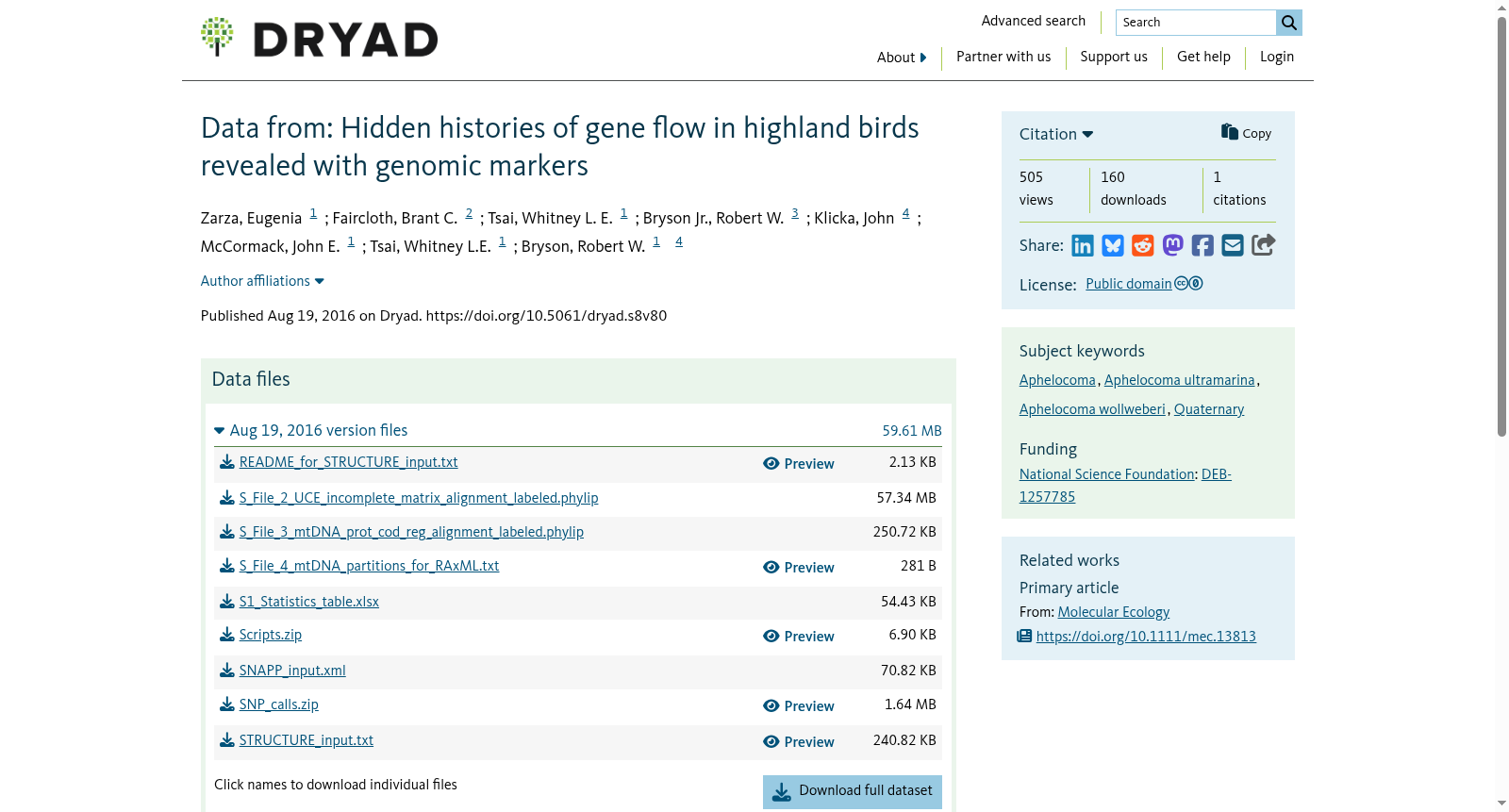The image size is (1509, 812).
Task: Preview Scripts.zip contents
Action: pyautogui.click(x=799, y=637)
